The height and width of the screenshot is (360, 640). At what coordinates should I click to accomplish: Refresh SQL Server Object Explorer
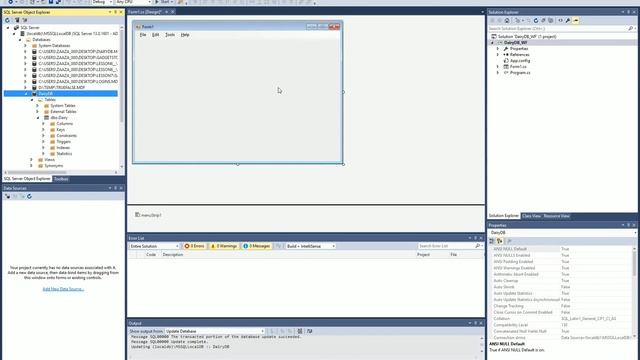click(7, 20)
